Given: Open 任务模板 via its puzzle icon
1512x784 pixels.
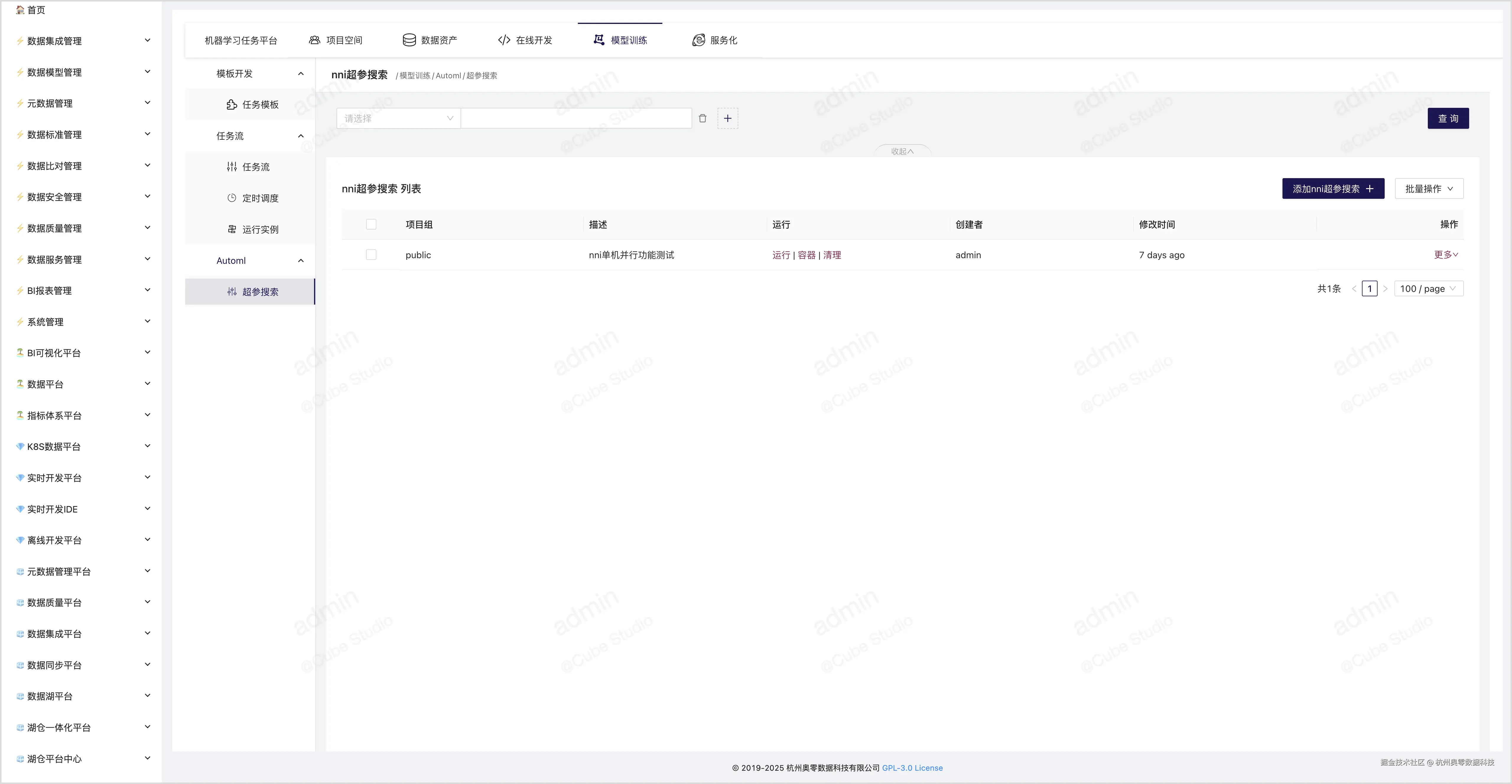Looking at the screenshot, I should tap(232, 105).
